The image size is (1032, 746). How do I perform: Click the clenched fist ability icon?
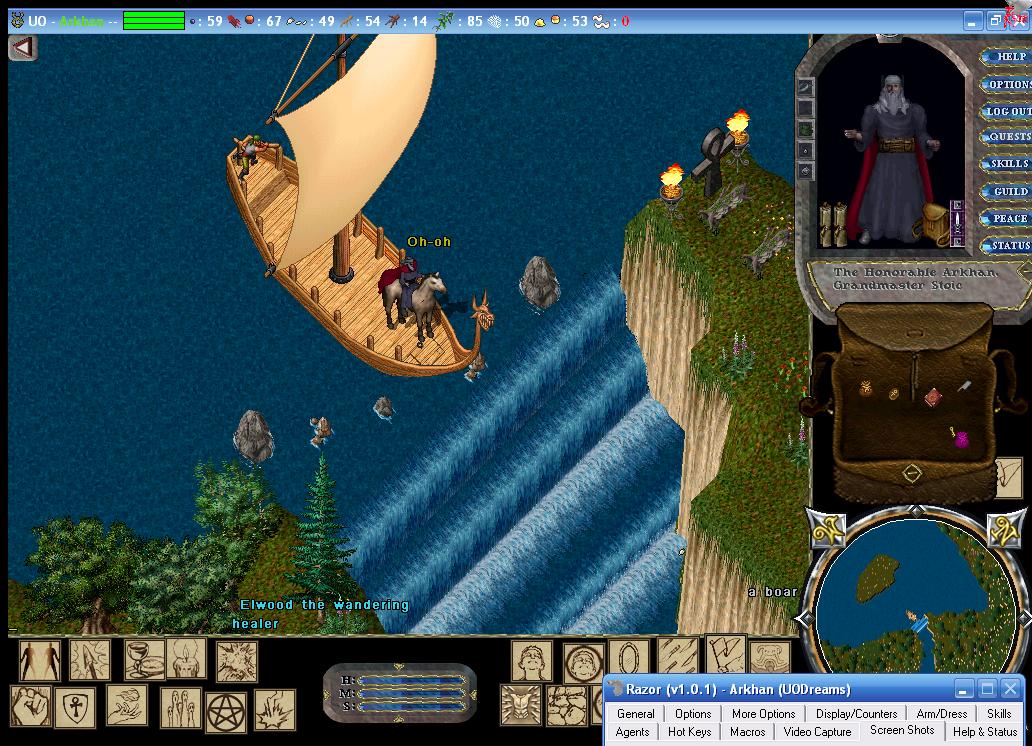30,705
